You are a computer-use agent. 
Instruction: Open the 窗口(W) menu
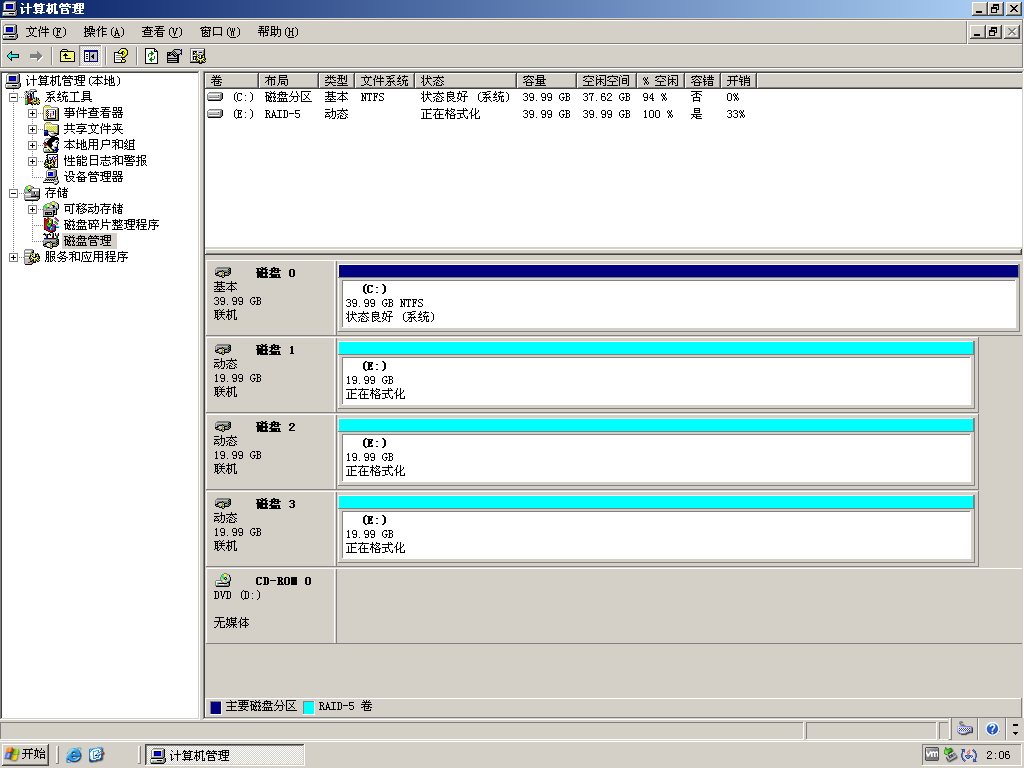(220, 31)
